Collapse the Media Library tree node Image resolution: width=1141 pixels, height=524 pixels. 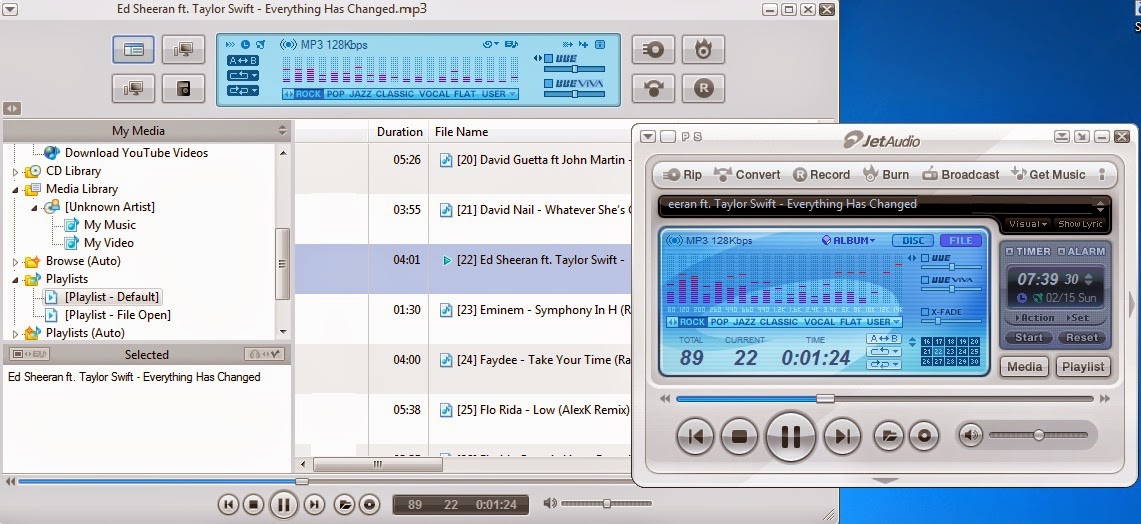[x=15, y=189]
